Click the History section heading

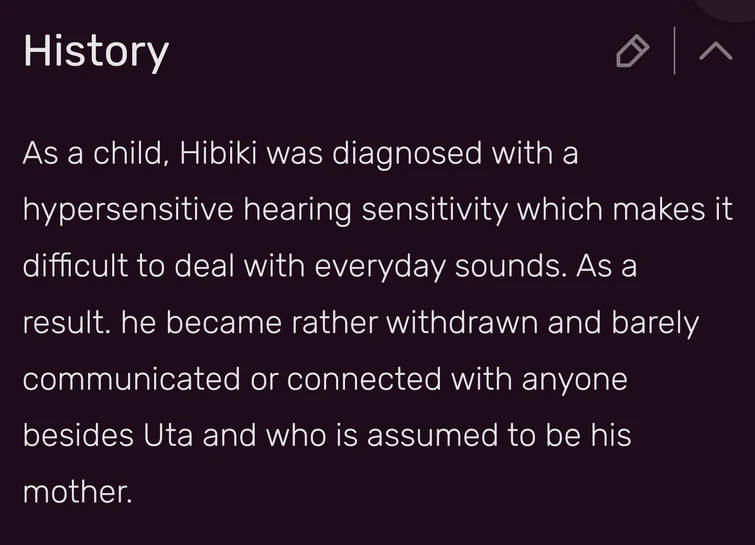(96, 51)
